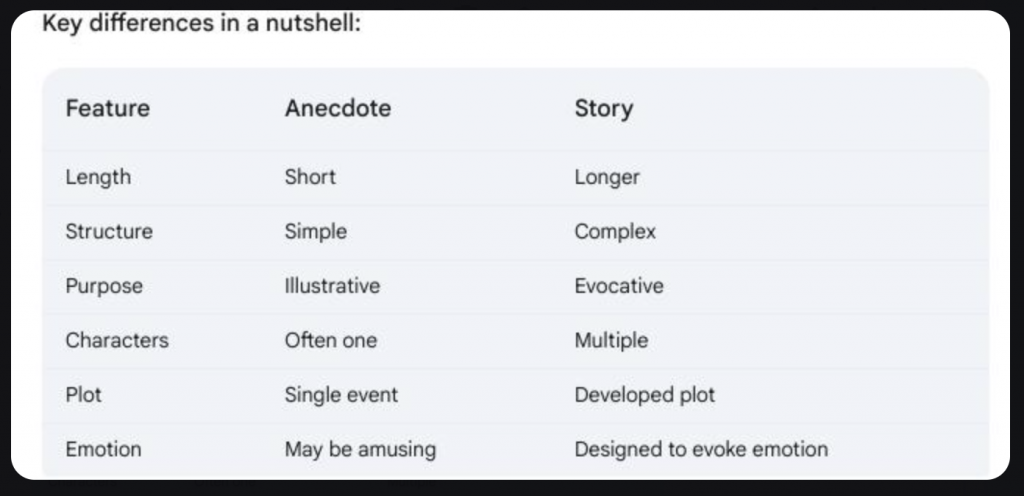Click the 'Key differences in a nutshell' heading
The image size is (1024, 496).
[200, 23]
